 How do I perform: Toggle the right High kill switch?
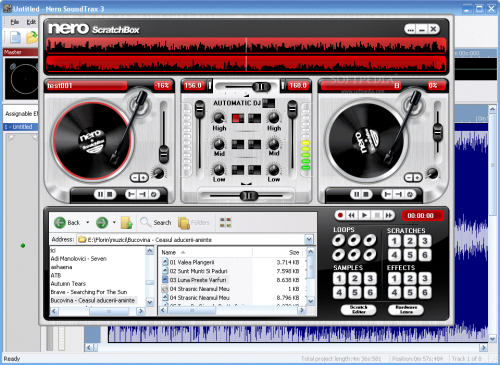tap(255, 118)
